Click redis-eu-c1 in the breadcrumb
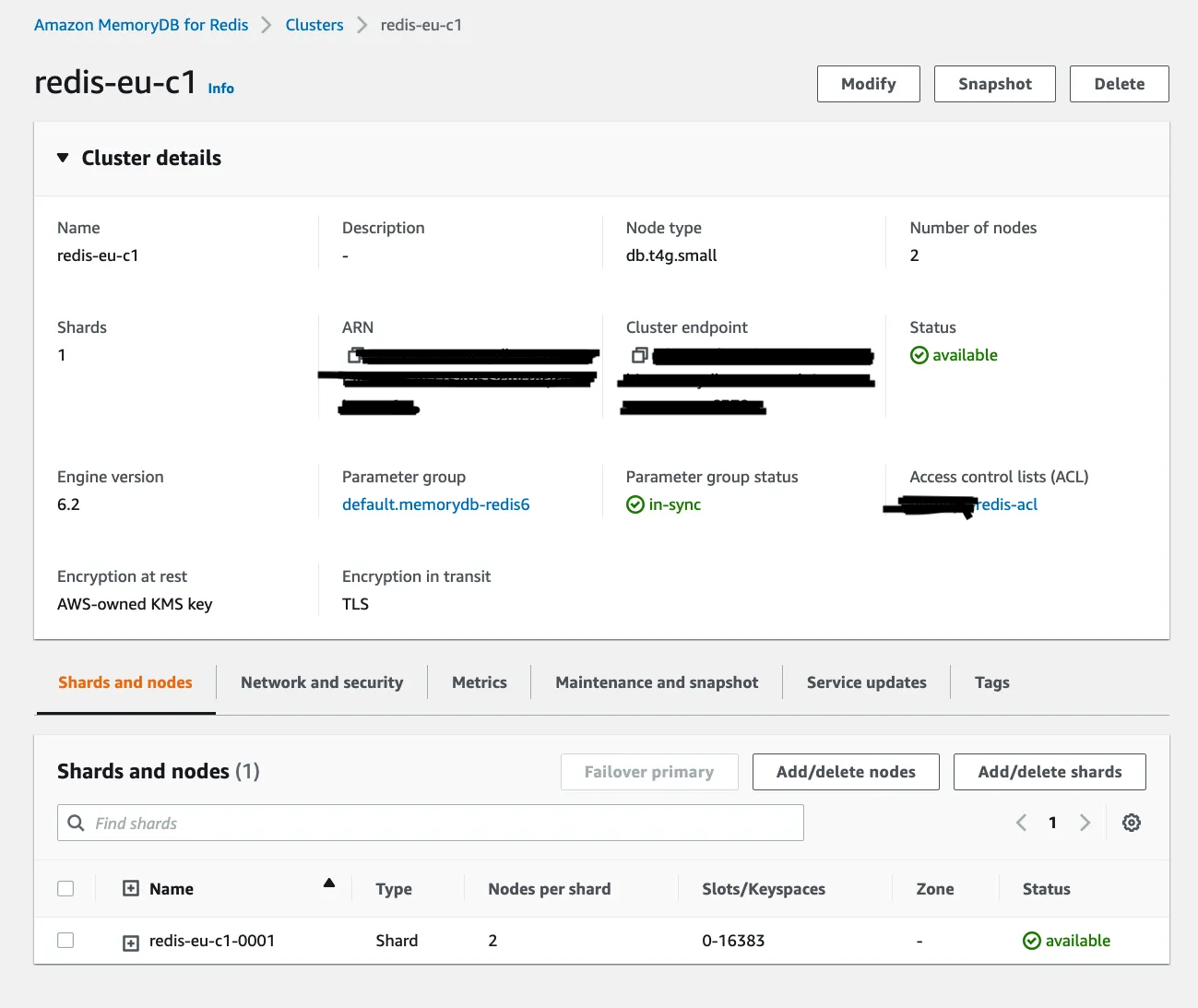This screenshot has width=1198, height=1008. [x=421, y=25]
